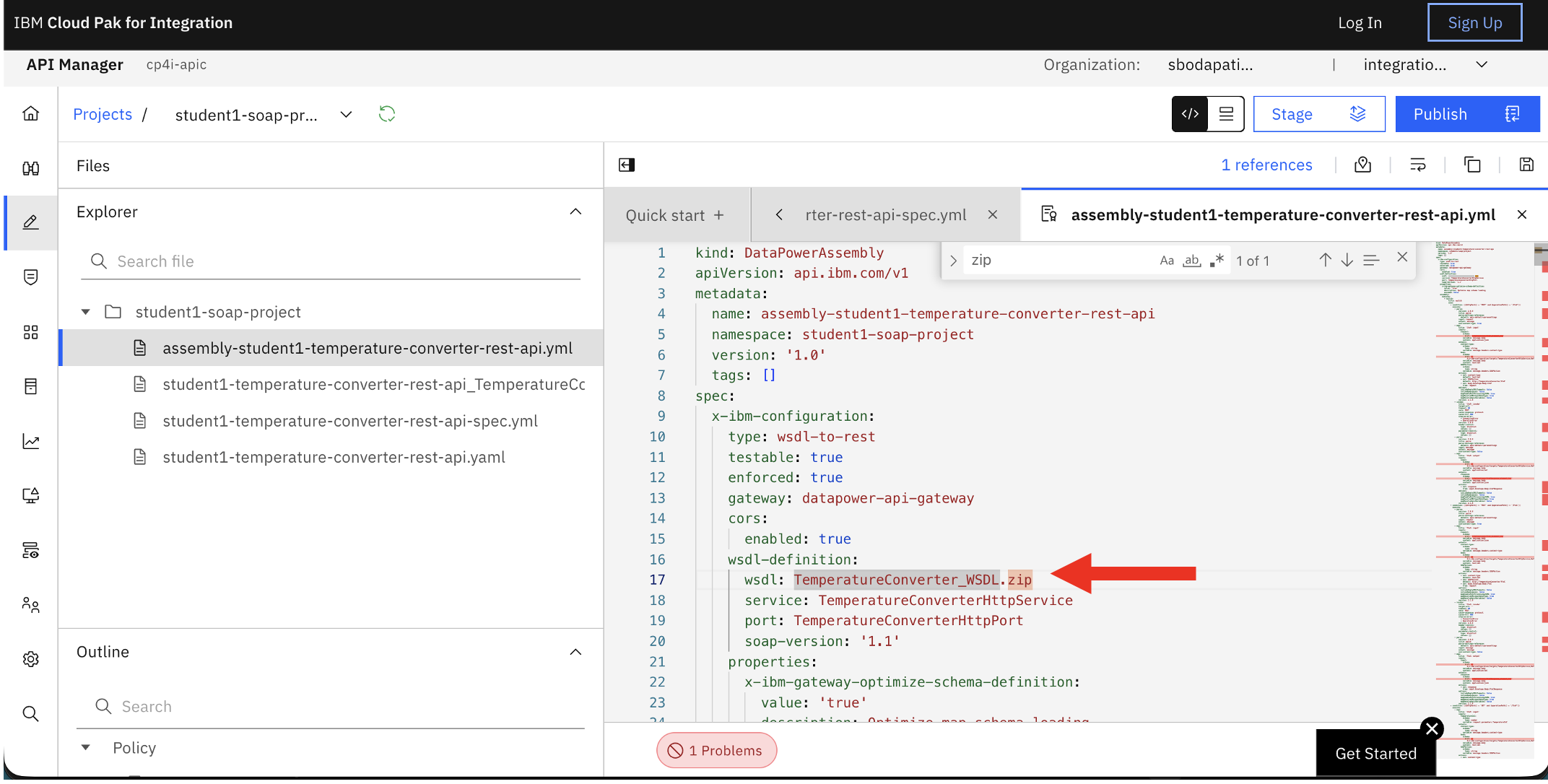Open the Projects breadcrumb link
This screenshot has width=1548, height=784.
point(103,114)
